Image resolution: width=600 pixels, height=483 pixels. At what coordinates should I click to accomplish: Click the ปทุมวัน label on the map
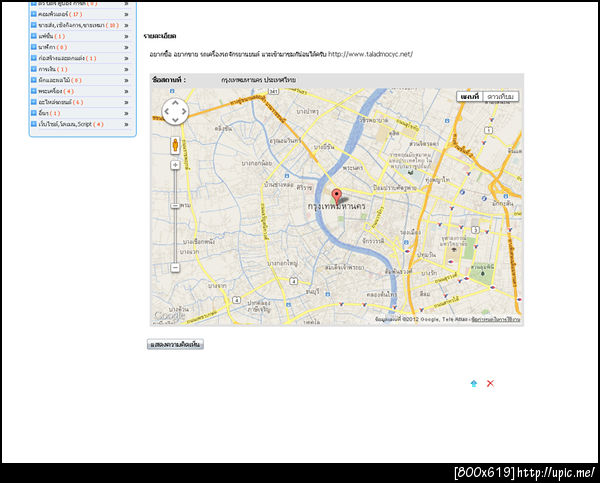pyautogui.click(x=426, y=255)
